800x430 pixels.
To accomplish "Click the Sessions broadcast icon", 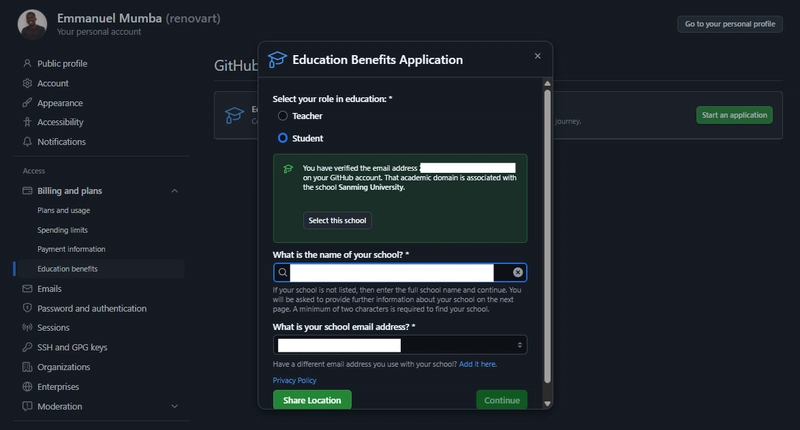I will pyautogui.click(x=27, y=327).
